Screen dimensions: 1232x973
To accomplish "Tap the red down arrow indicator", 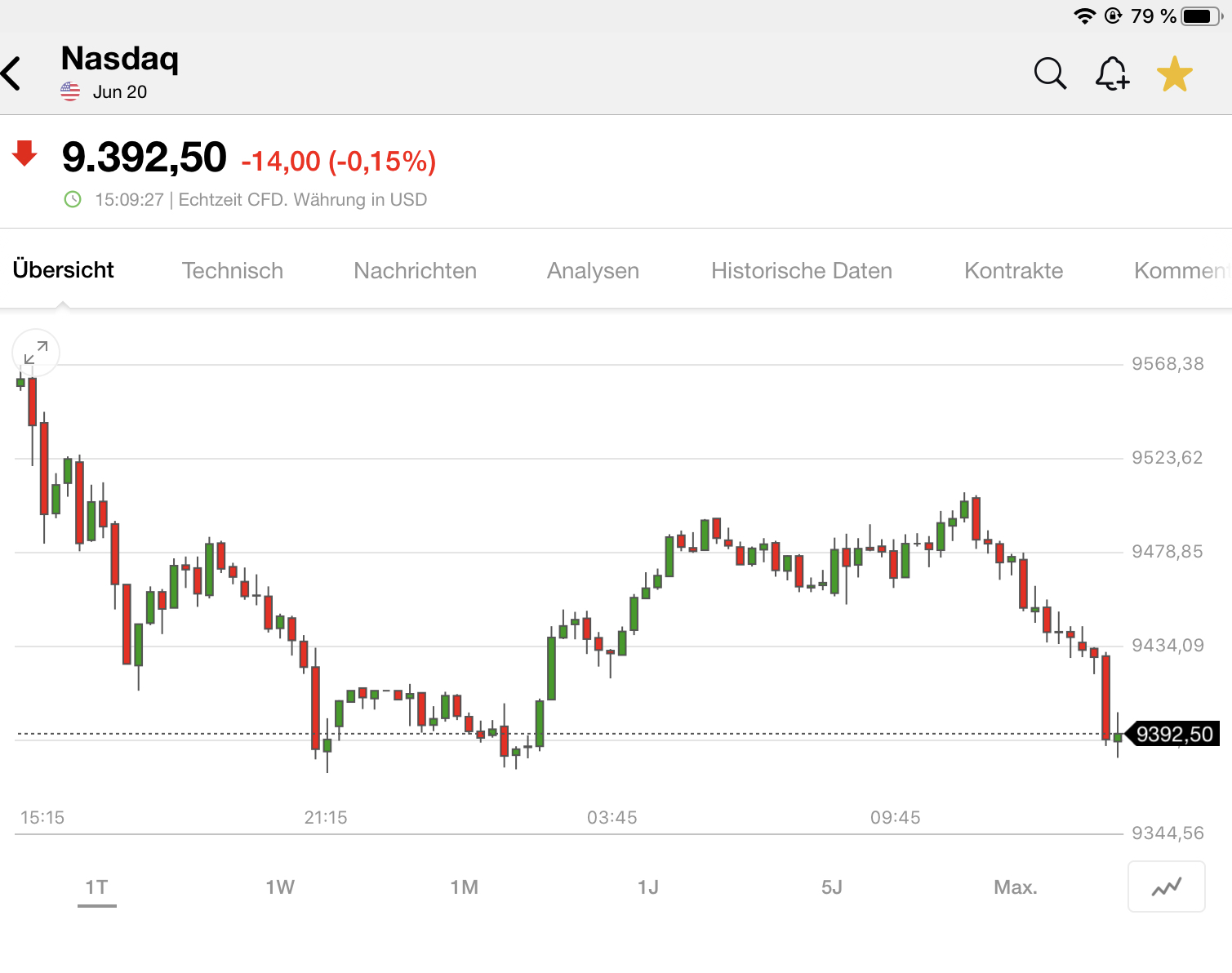I will (x=24, y=153).
